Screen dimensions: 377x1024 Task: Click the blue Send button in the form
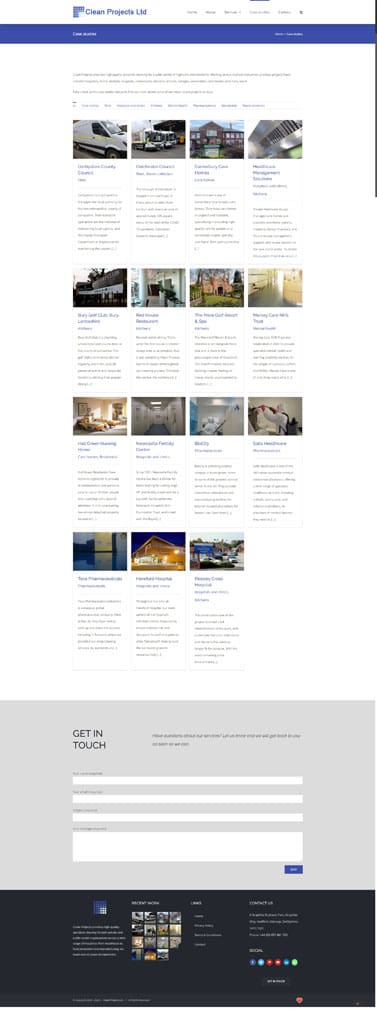[293, 869]
